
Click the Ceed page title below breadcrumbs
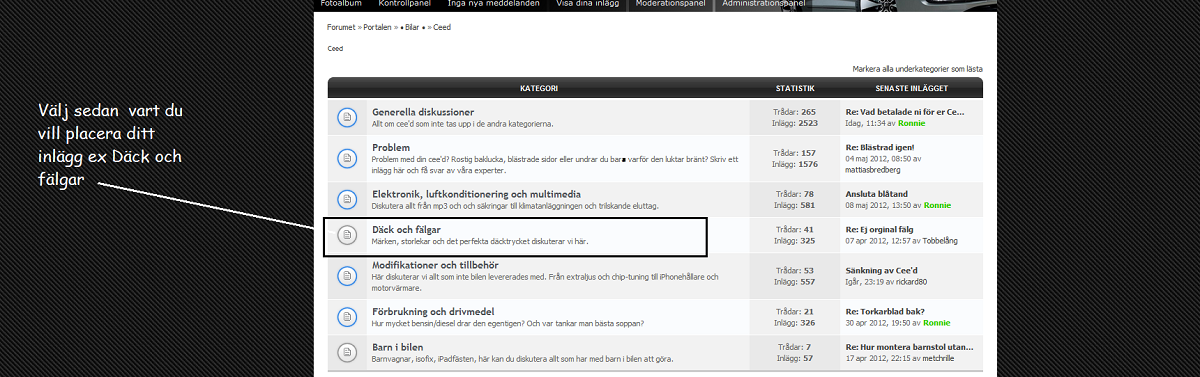336,48
